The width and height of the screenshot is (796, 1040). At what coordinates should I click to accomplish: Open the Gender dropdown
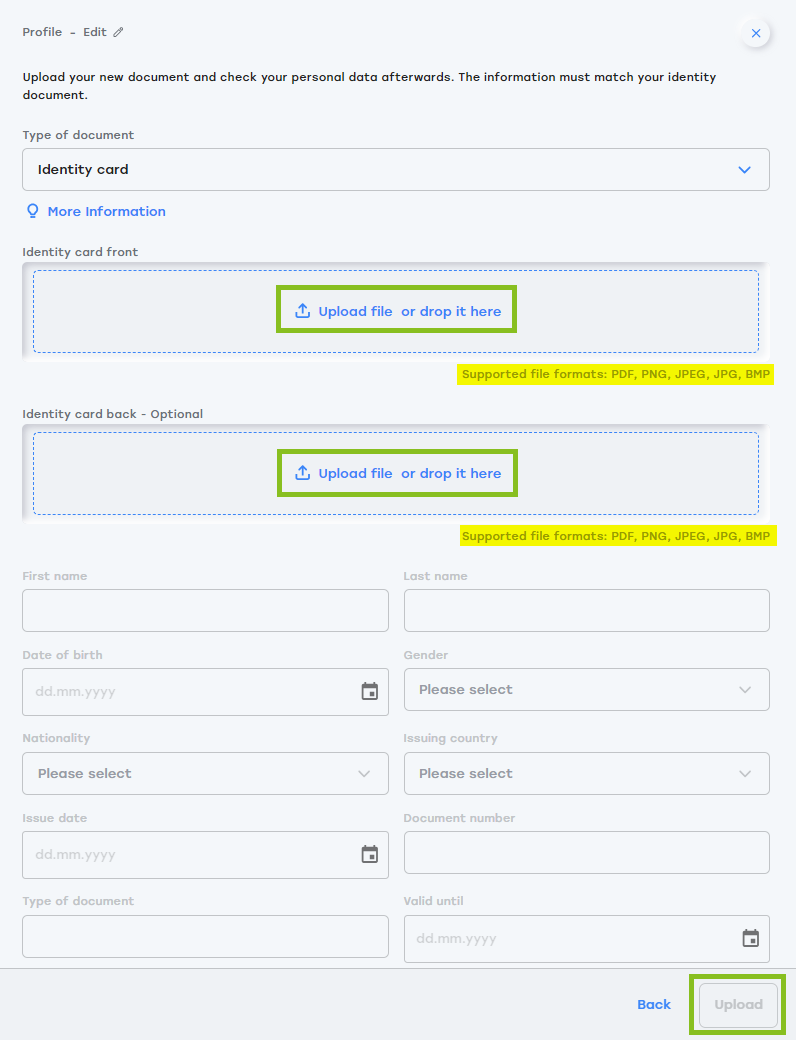point(586,690)
